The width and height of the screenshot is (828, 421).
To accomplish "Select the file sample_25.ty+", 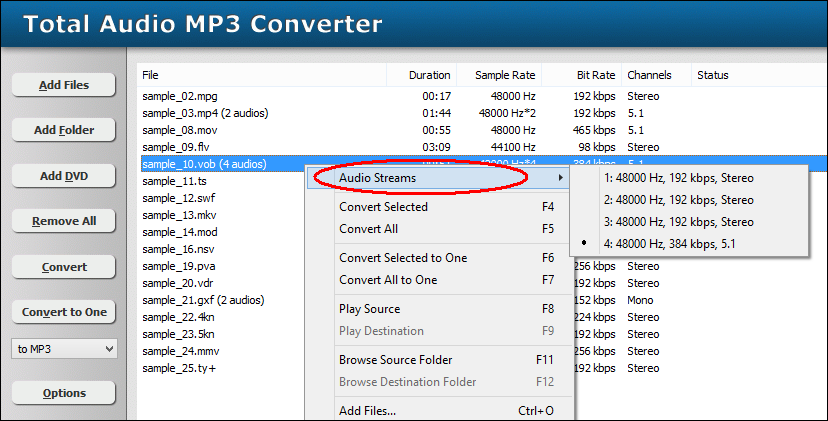I will coord(179,368).
